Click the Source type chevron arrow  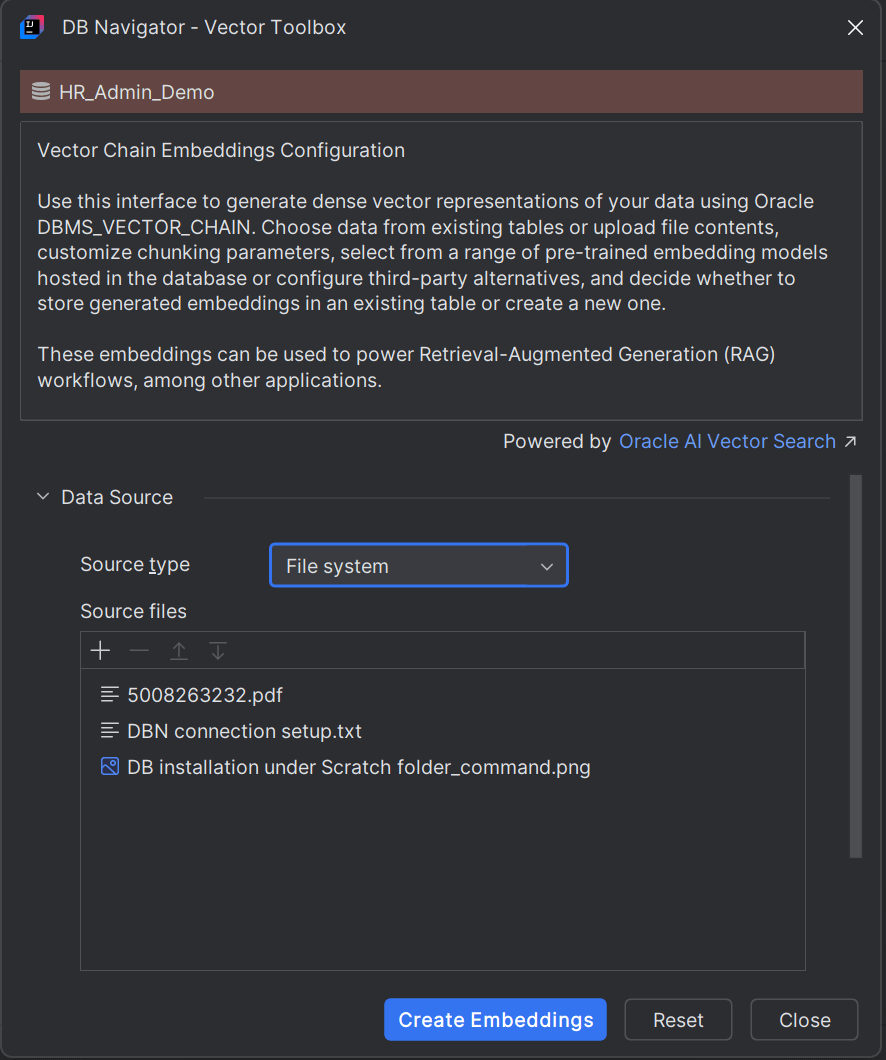pos(547,565)
